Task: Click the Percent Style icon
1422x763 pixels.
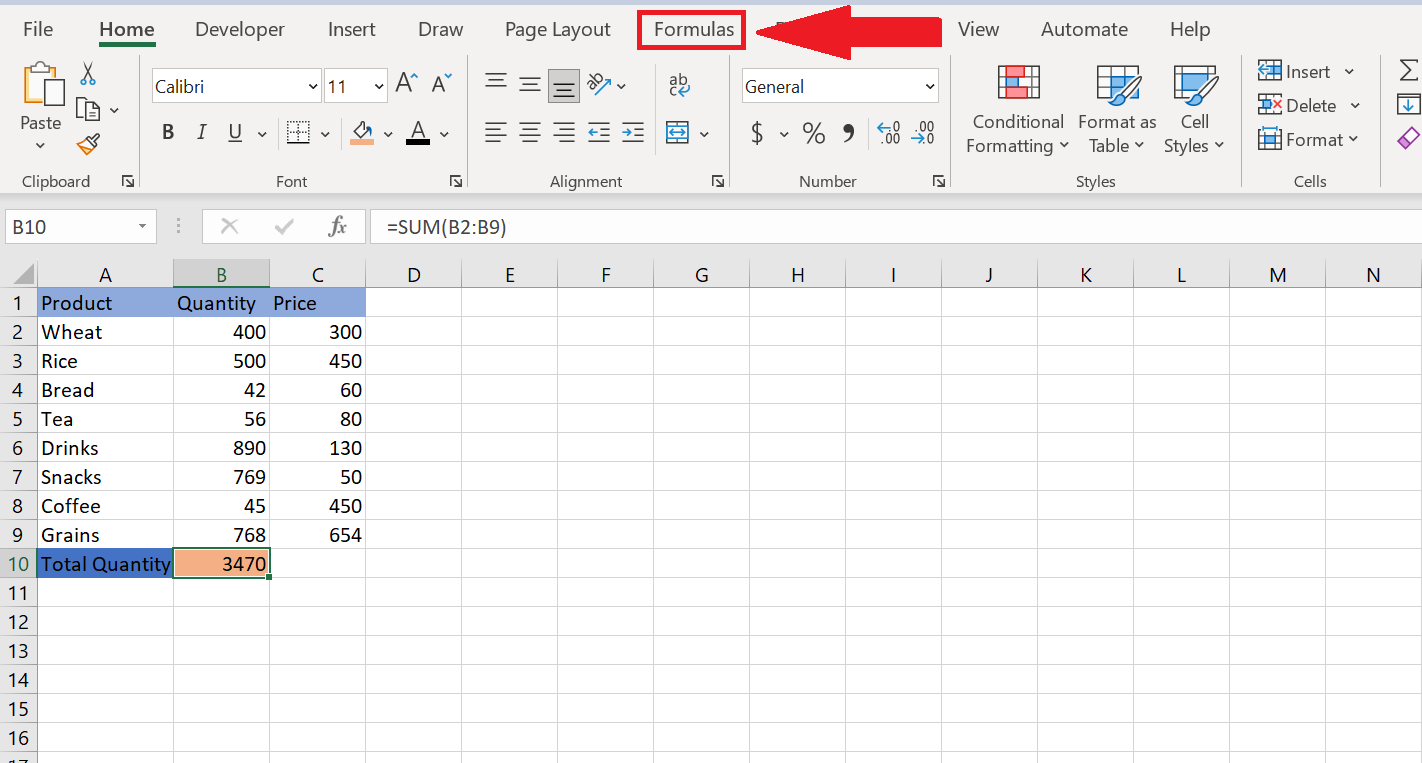Action: click(x=813, y=132)
